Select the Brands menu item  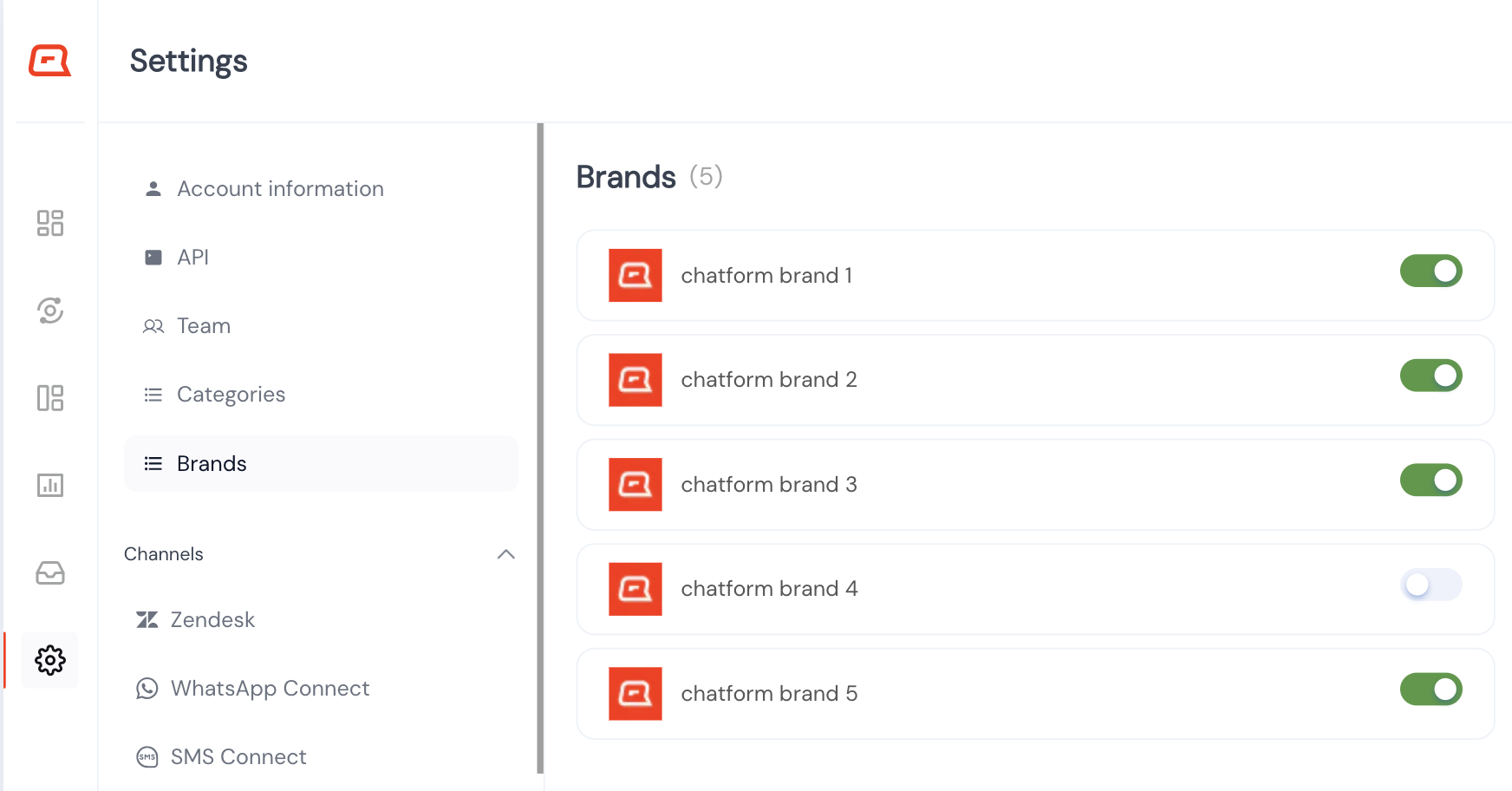(211, 463)
